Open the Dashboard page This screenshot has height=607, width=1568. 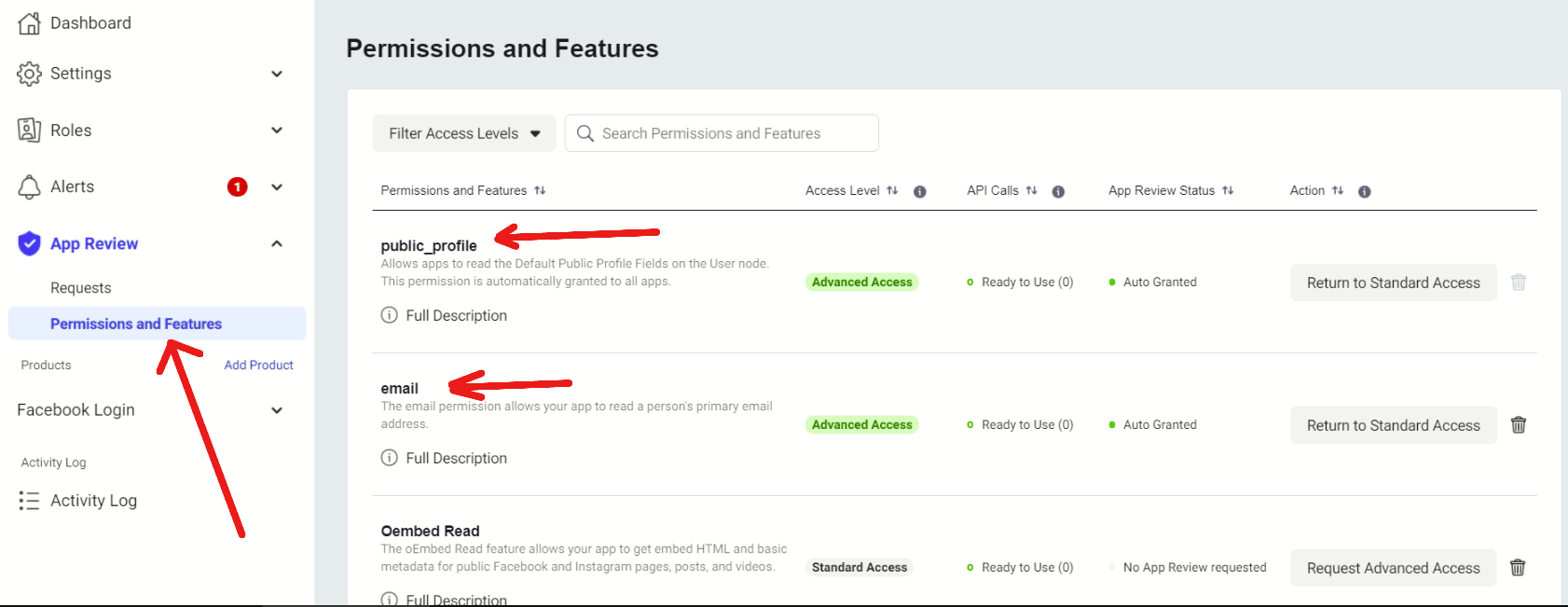(89, 23)
